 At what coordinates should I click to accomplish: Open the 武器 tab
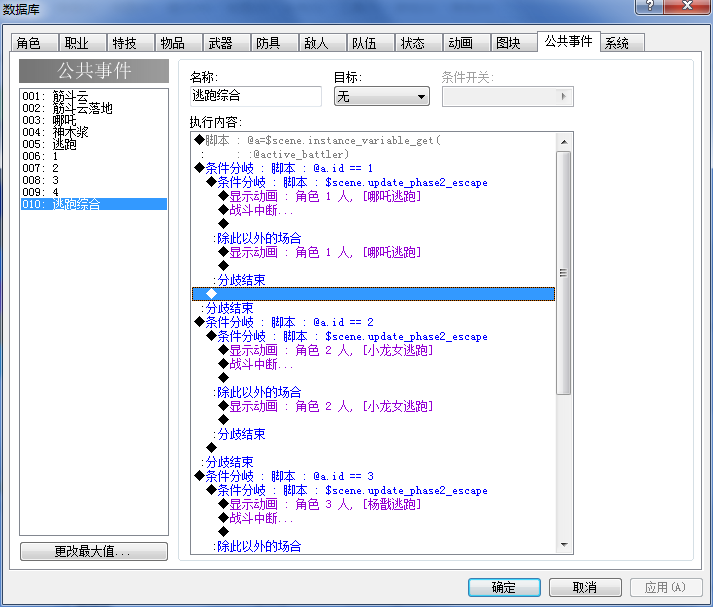point(227,43)
